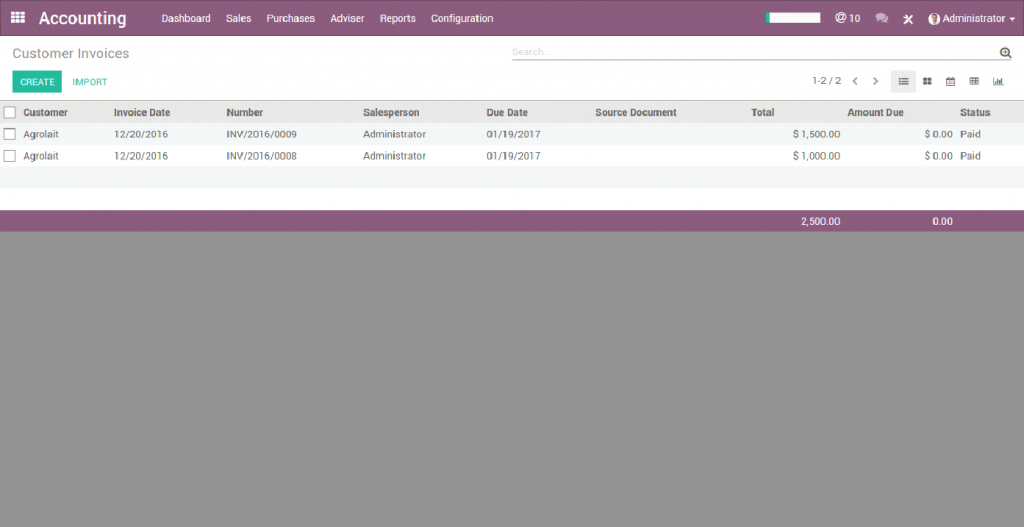This screenshot has width=1024, height=527.
Task: Tick checkbox for invoice INV/2016/0009
Action: pos(10,134)
